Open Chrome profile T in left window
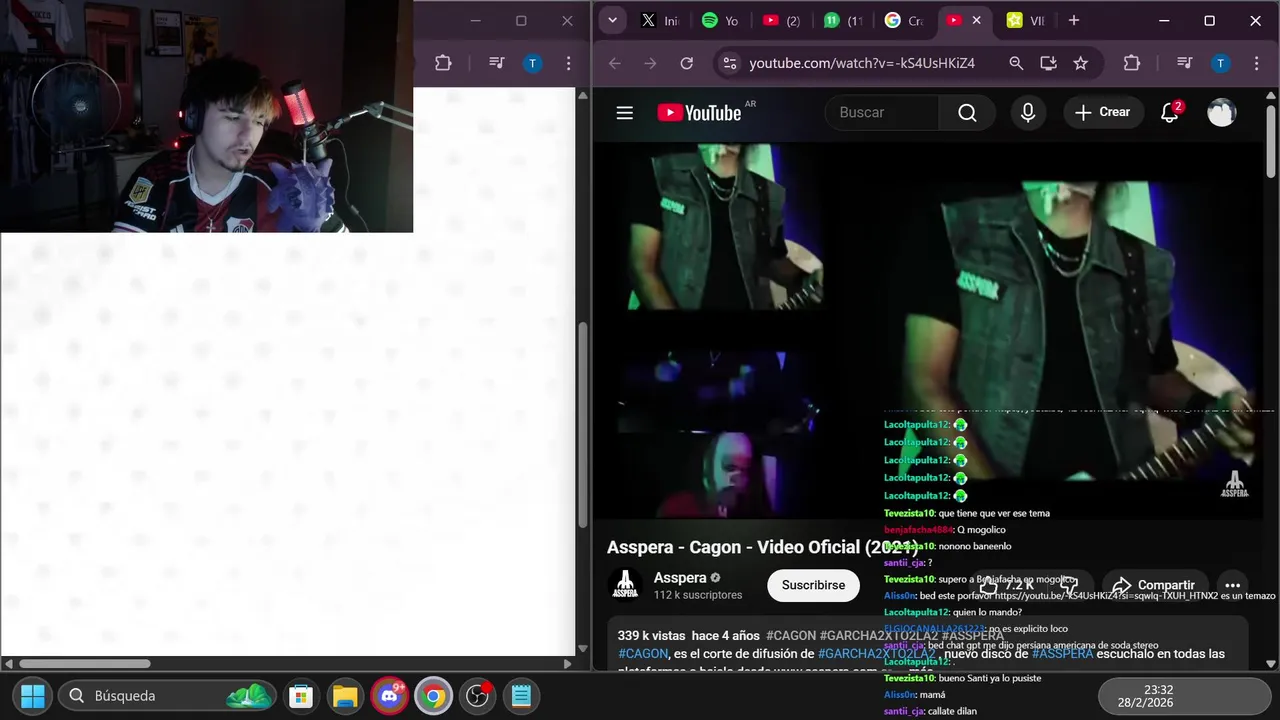Image resolution: width=1280 pixels, height=720 pixels. tap(532, 63)
